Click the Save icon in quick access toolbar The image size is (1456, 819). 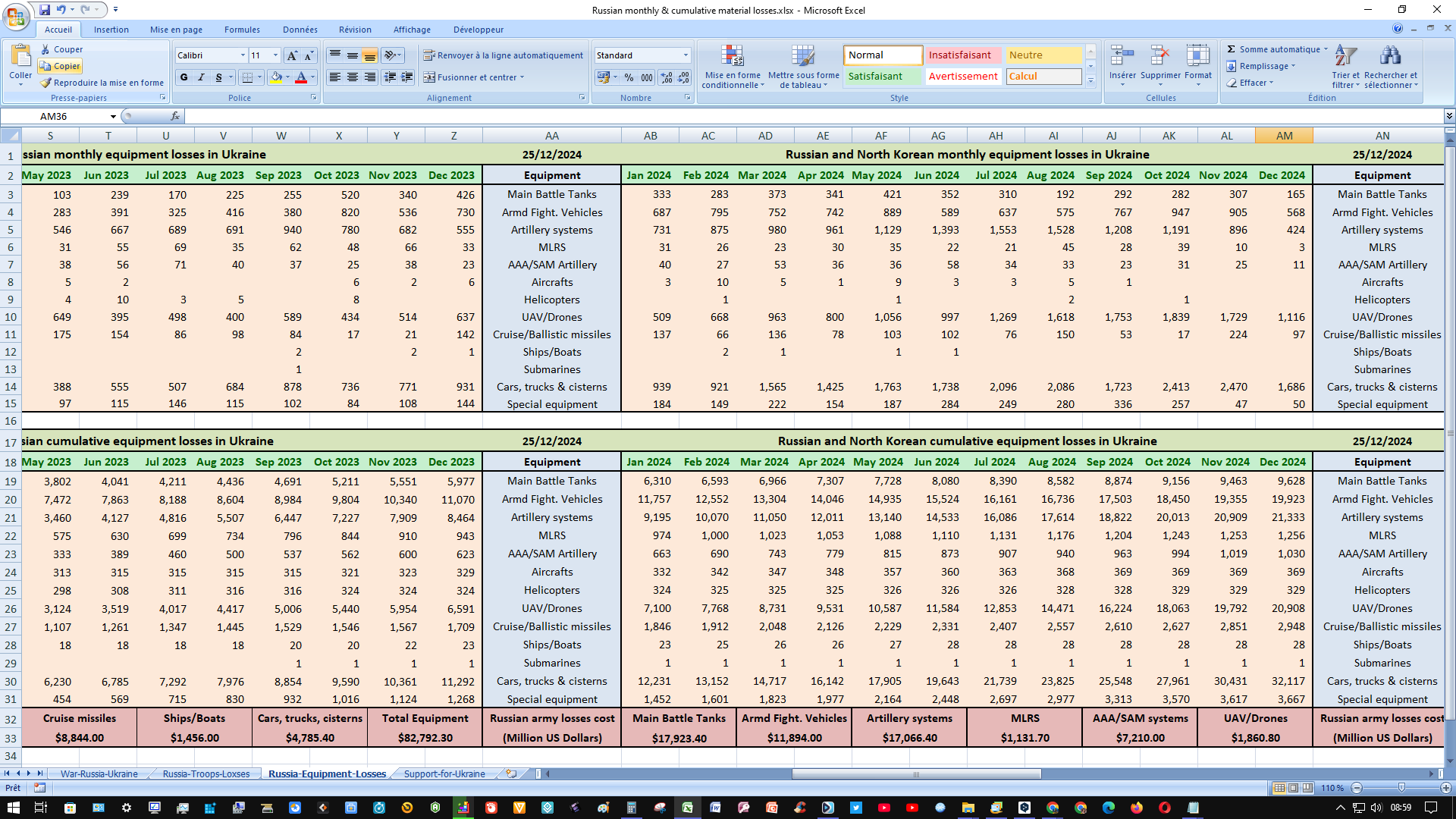(45, 10)
